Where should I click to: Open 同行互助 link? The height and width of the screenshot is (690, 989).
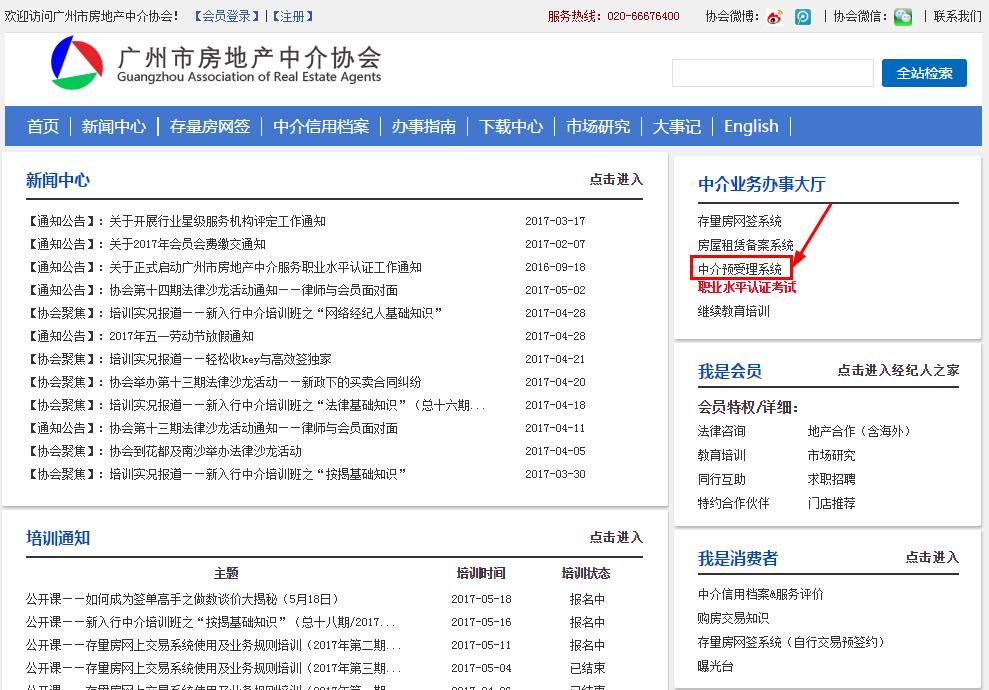pos(722,479)
